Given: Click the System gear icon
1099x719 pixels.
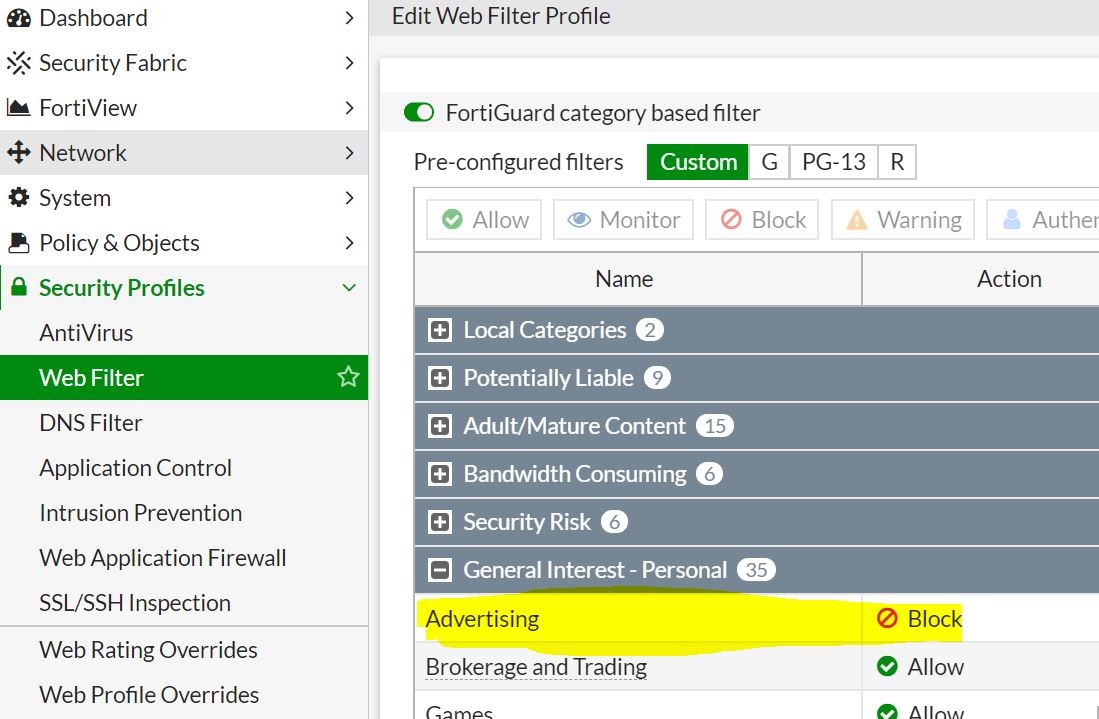Looking at the screenshot, I should 19,198.
